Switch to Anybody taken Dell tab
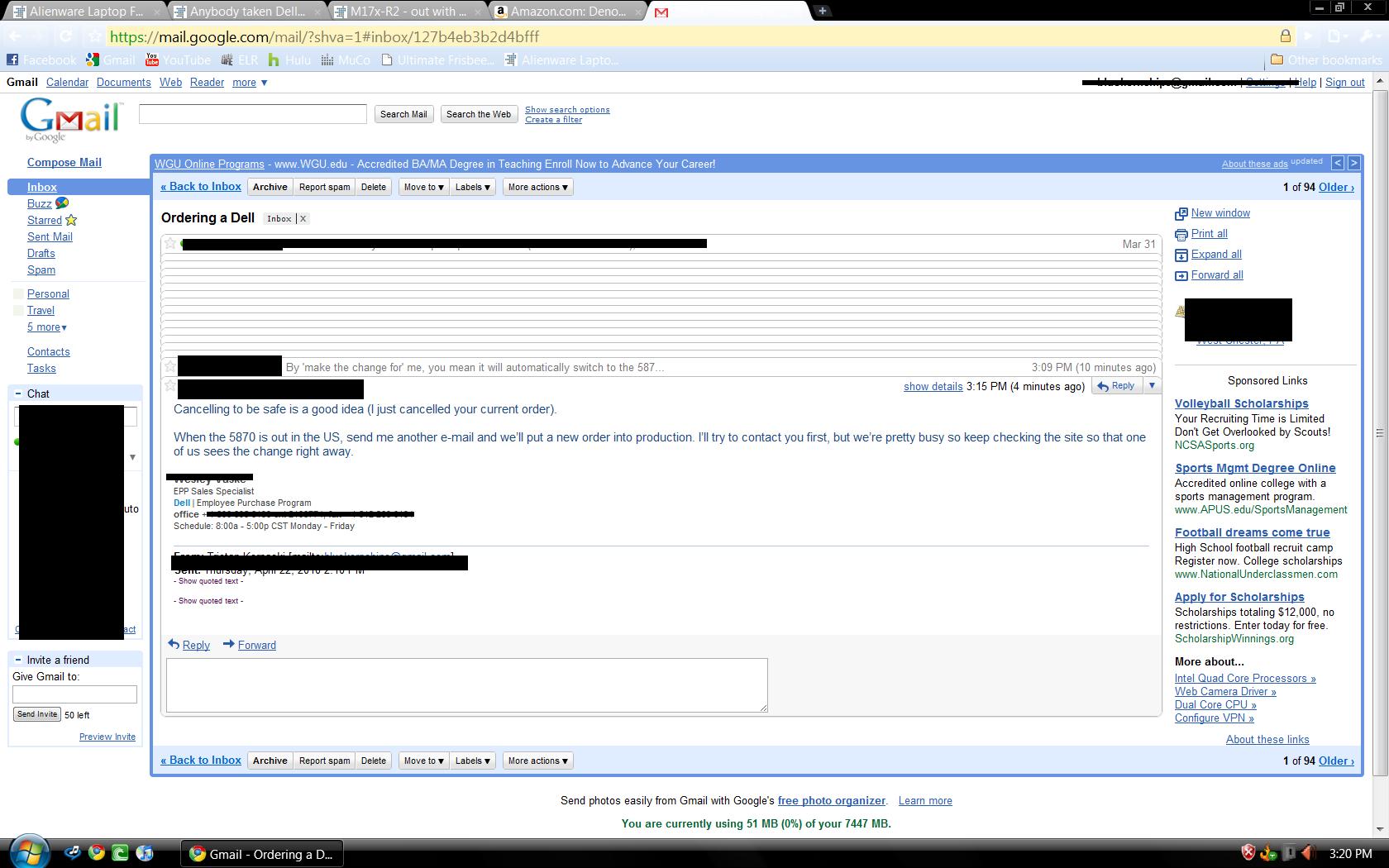Screen dimensions: 1389x868 pyautogui.click(x=247, y=12)
